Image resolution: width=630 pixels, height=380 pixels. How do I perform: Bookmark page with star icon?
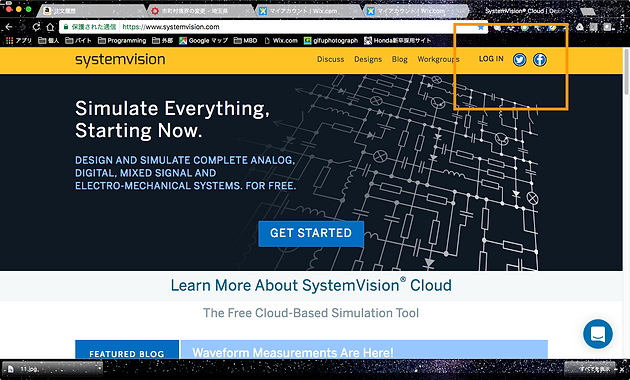481,27
